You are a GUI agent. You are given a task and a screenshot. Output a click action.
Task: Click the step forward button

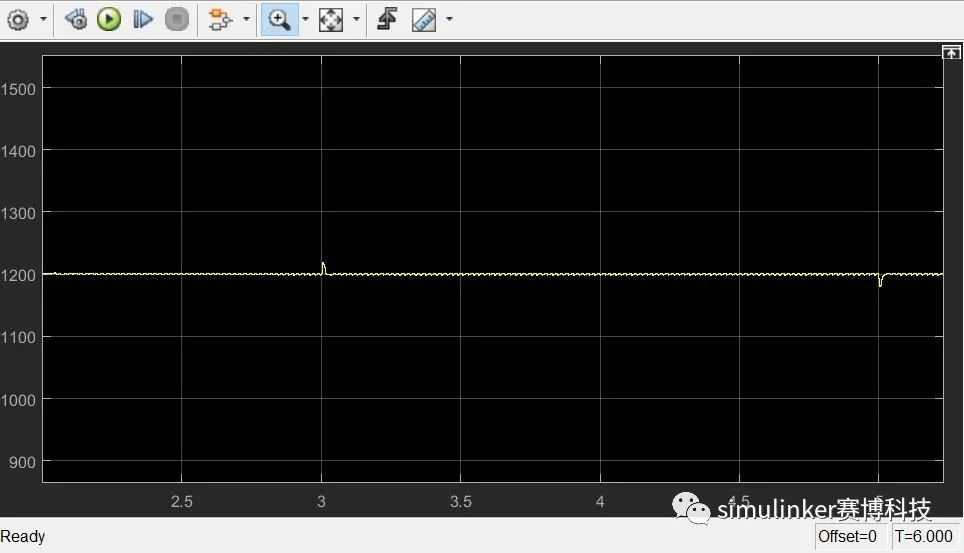click(143, 20)
